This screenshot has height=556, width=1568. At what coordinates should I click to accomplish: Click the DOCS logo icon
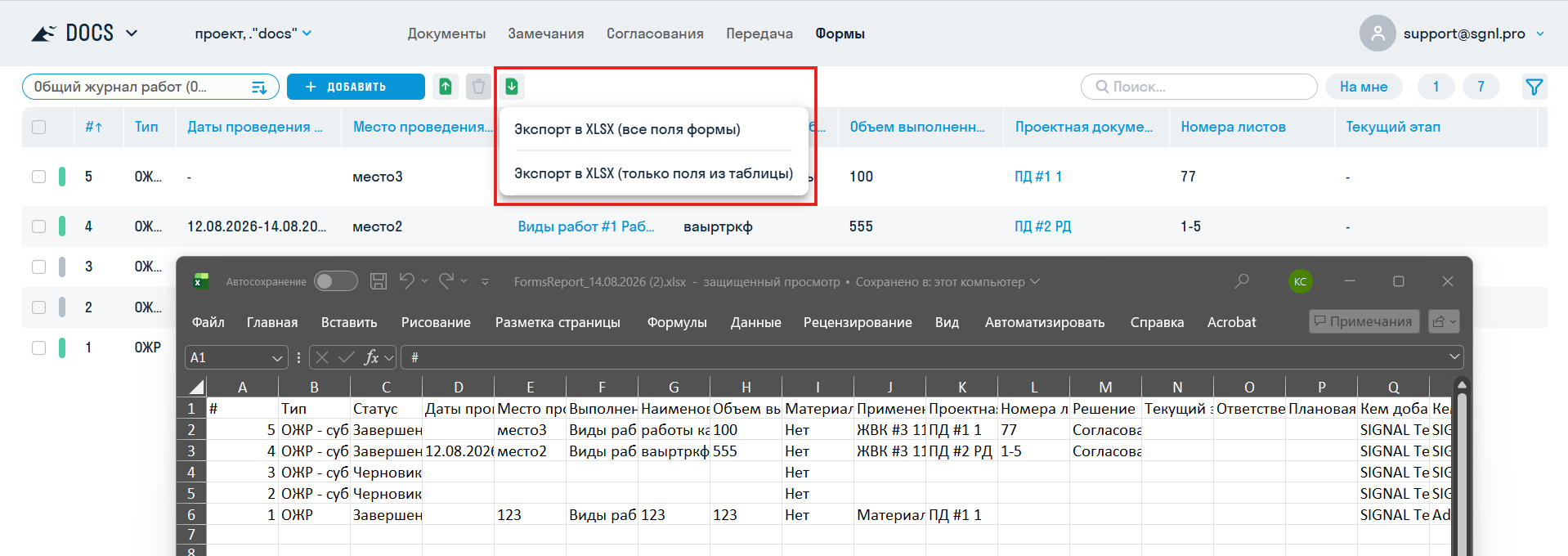click(43, 34)
